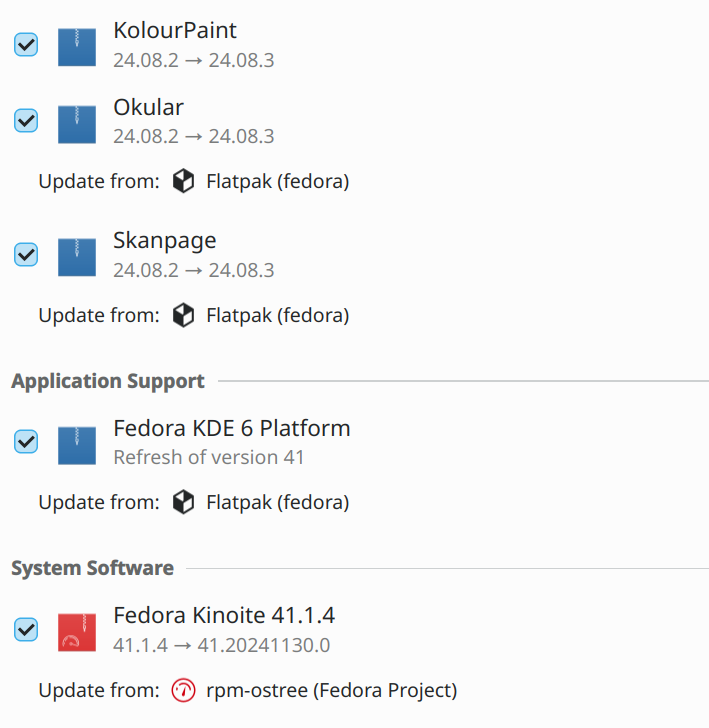This screenshot has height=728, width=709.
Task: Deselect the Skanpage update checkbox
Action: tap(26, 255)
